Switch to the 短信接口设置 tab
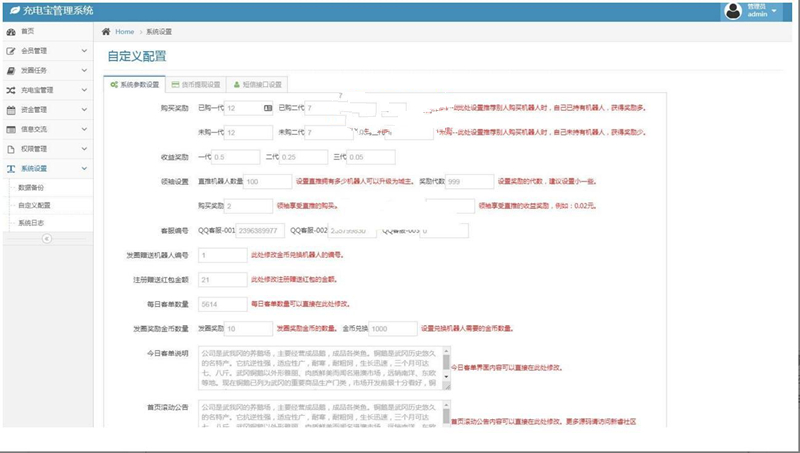 point(258,85)
